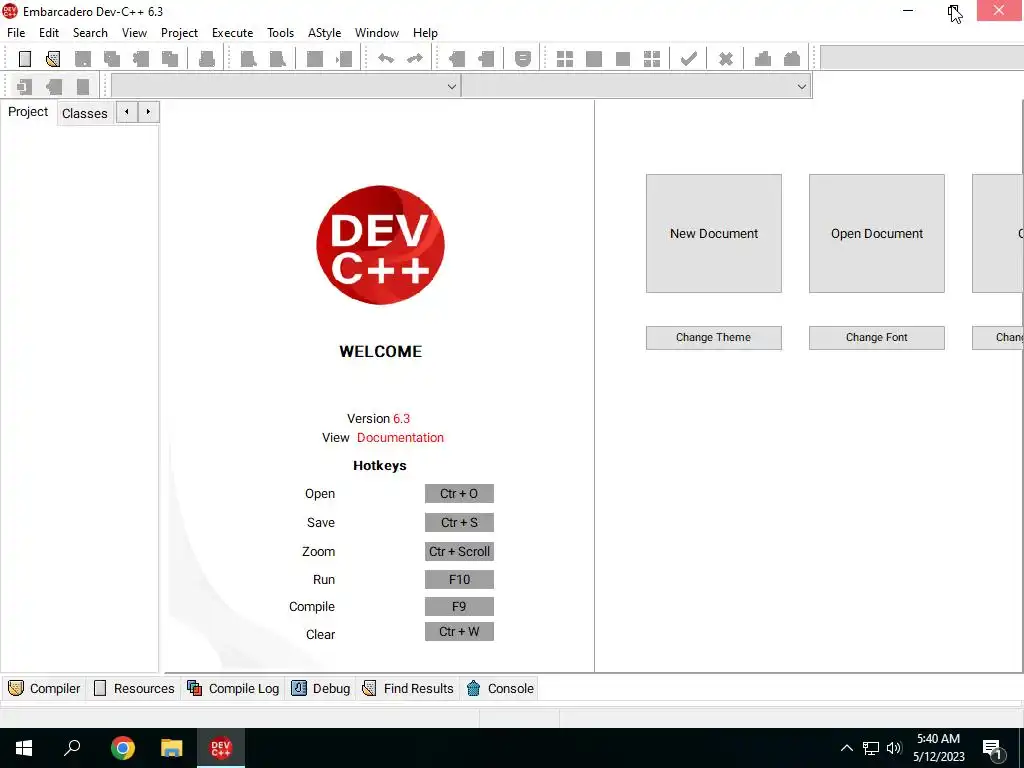The height and width of the screenshot is (768, 1024).
Task: Click the Open Document button
Action: 876,233
